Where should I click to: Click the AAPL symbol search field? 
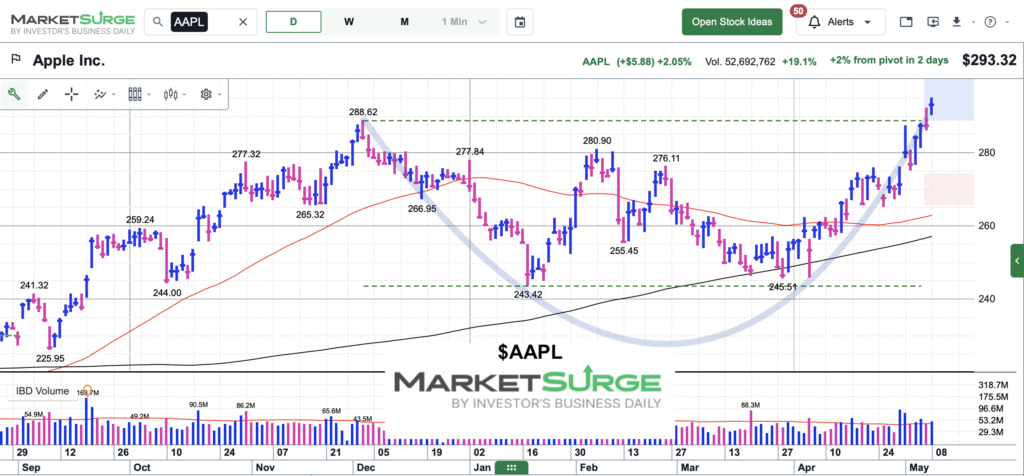[200, 22]
